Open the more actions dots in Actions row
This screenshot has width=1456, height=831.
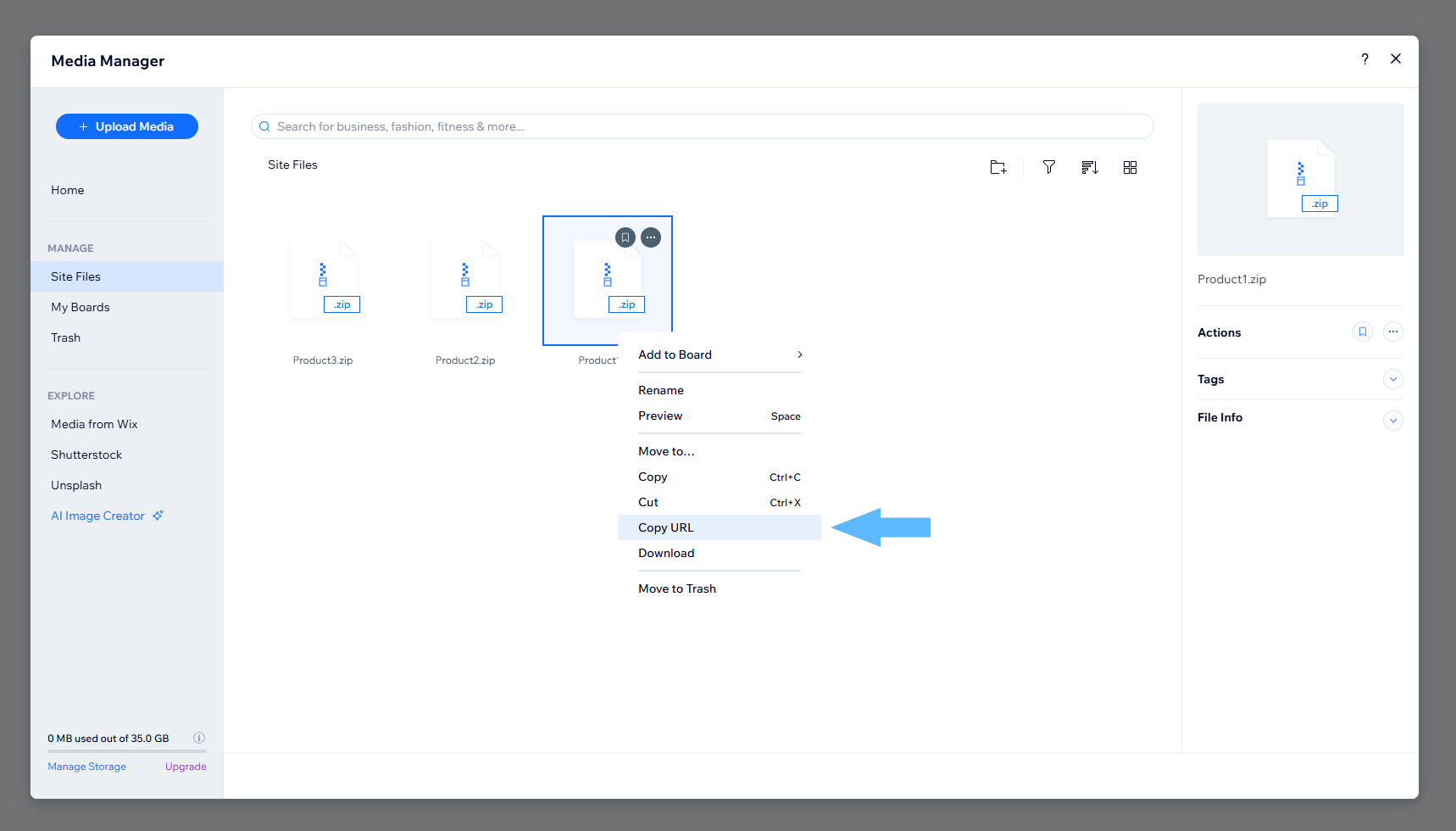click(x=1393, y=332)
